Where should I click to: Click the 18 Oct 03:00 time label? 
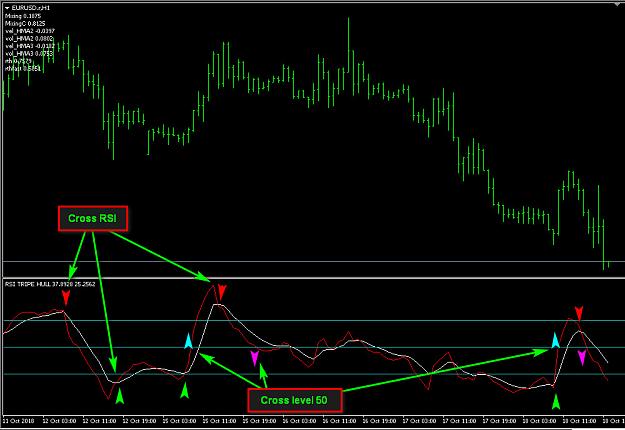pyautogui.click(x=540, y=421)
